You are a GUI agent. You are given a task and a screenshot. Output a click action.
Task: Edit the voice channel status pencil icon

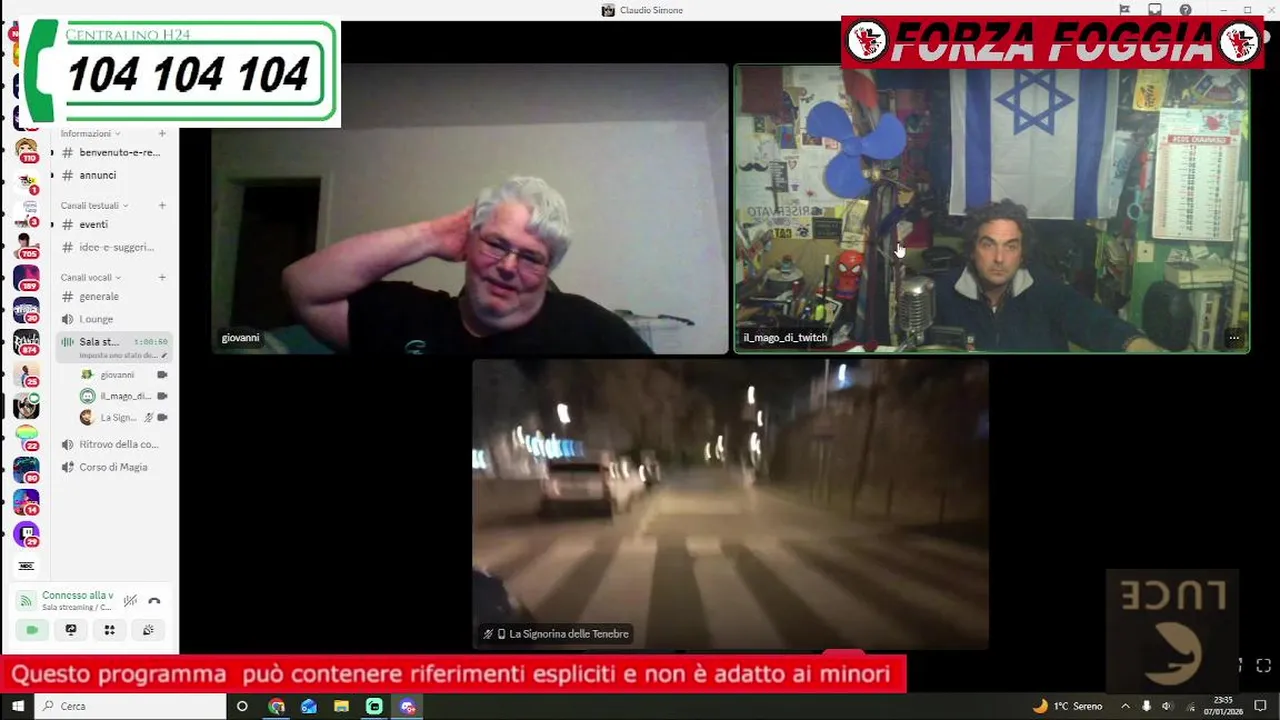(164, 355)
